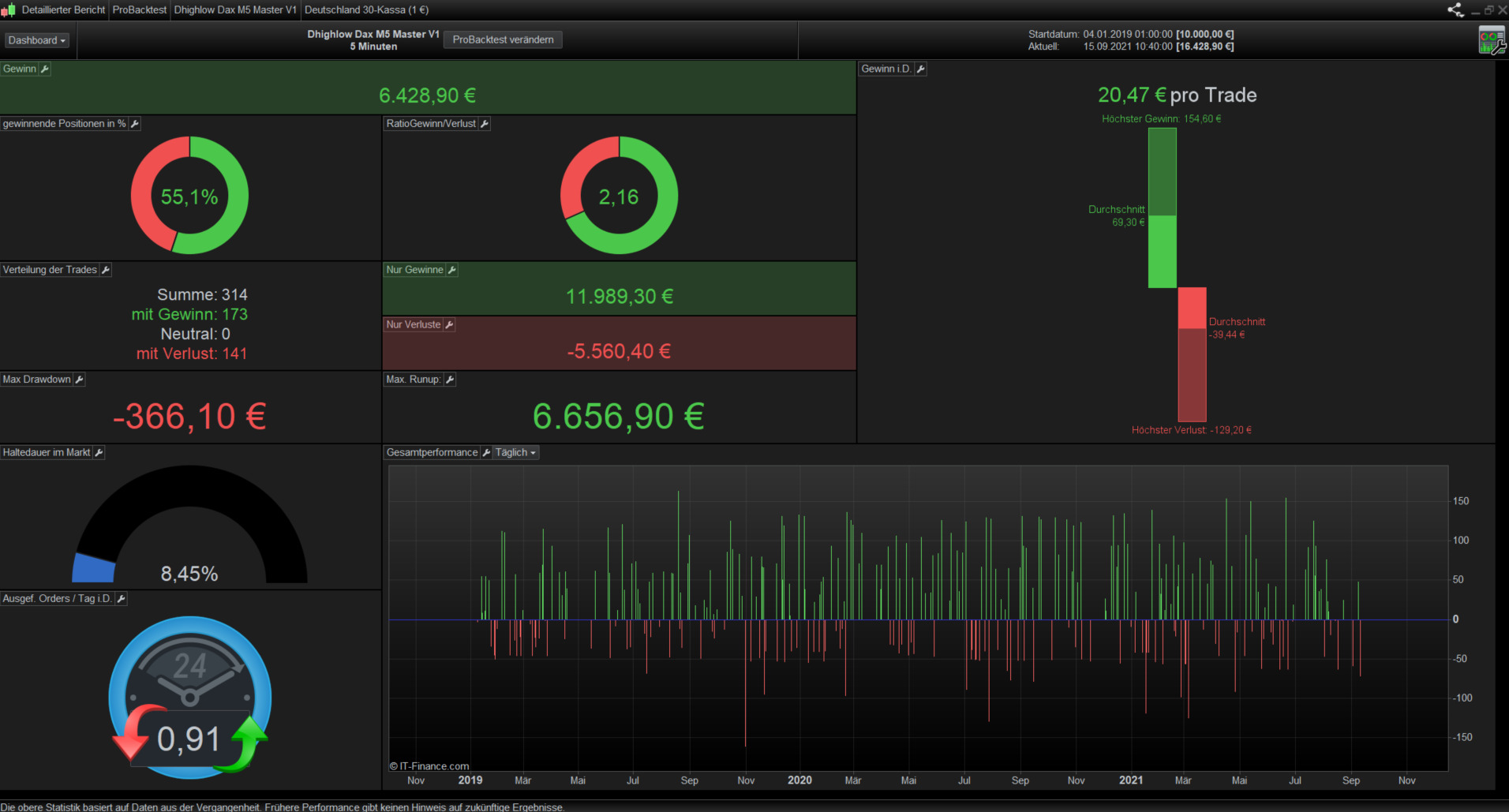This screenshot has height=812, width=1509.
Task: Click the orders-per-day clock gauge
Action: [190, 696]
